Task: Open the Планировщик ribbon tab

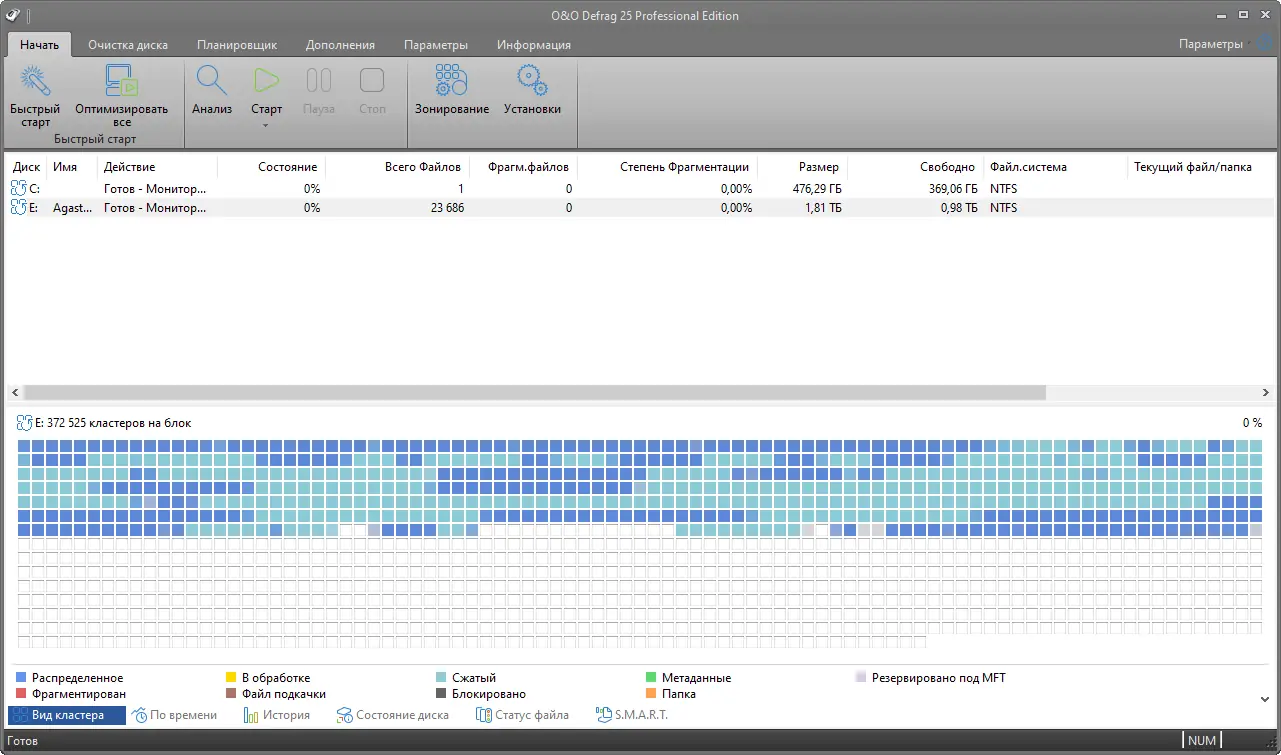Action: tap(238, 44)
